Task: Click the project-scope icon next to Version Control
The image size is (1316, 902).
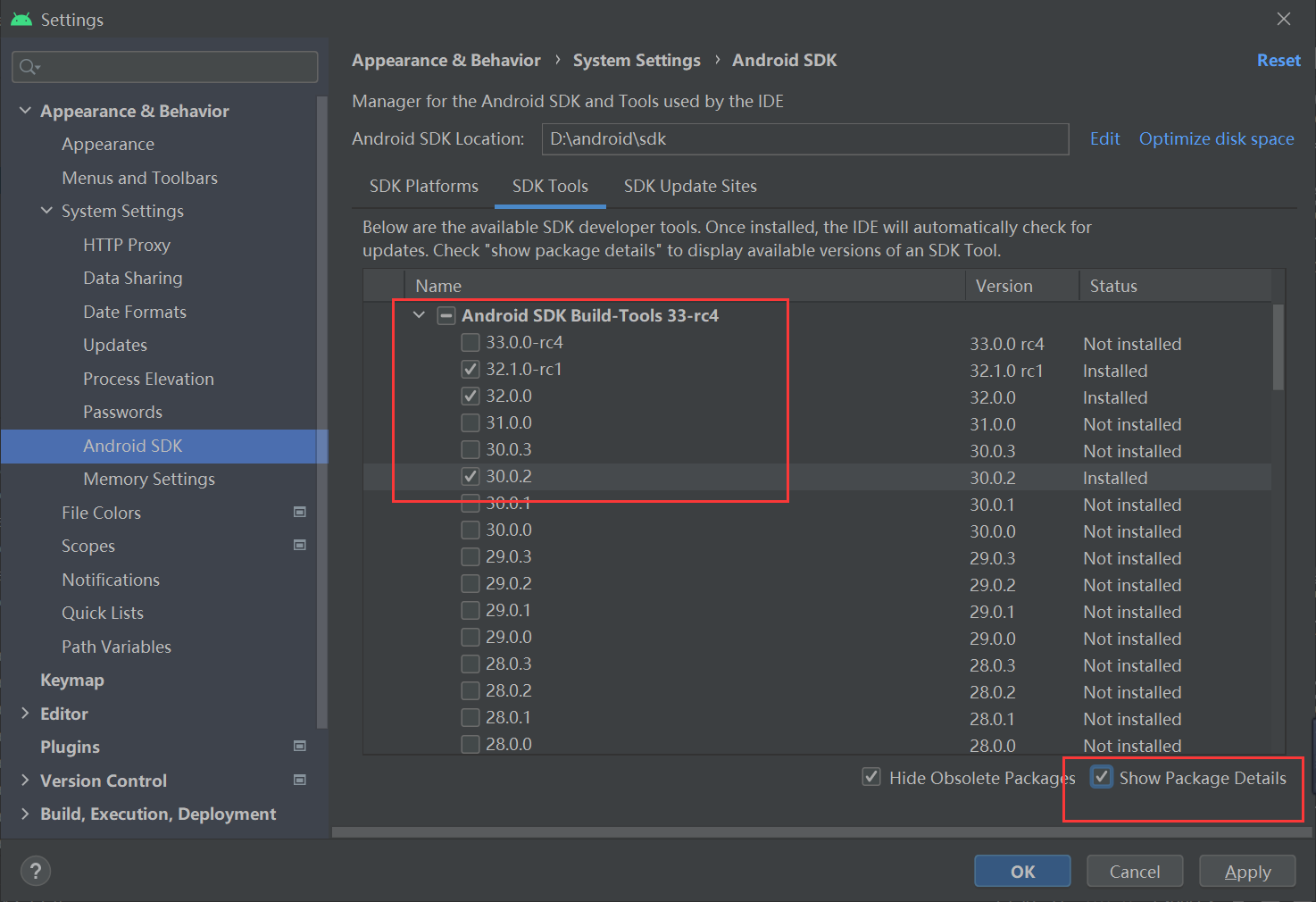Action: 300,779
